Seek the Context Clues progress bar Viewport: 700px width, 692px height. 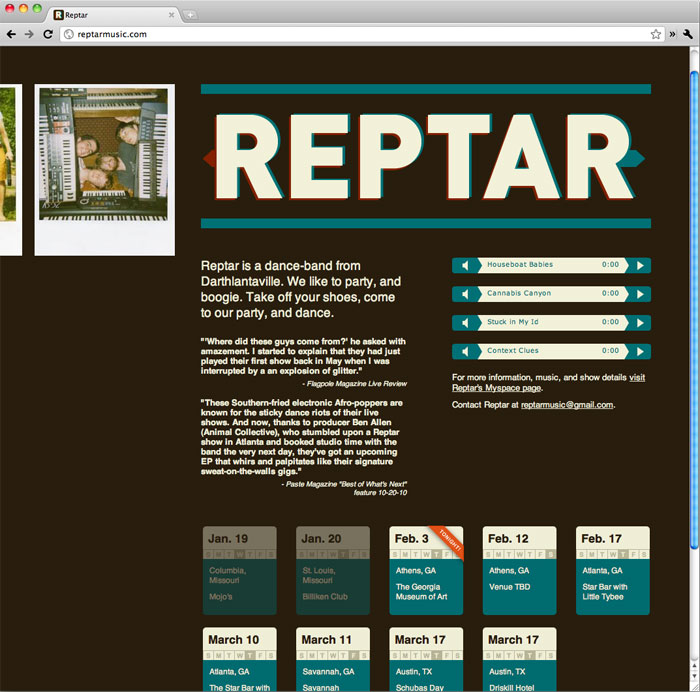pyautogui.click(x=552, y=351)
